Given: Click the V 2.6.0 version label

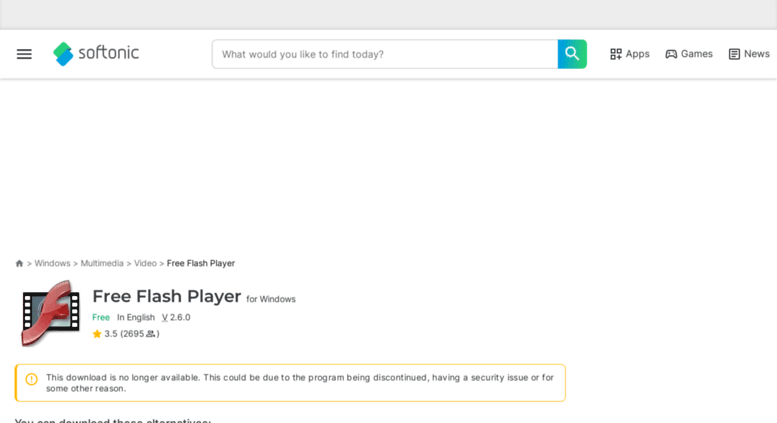Looking at the screenshot, I should coord(176,317).
